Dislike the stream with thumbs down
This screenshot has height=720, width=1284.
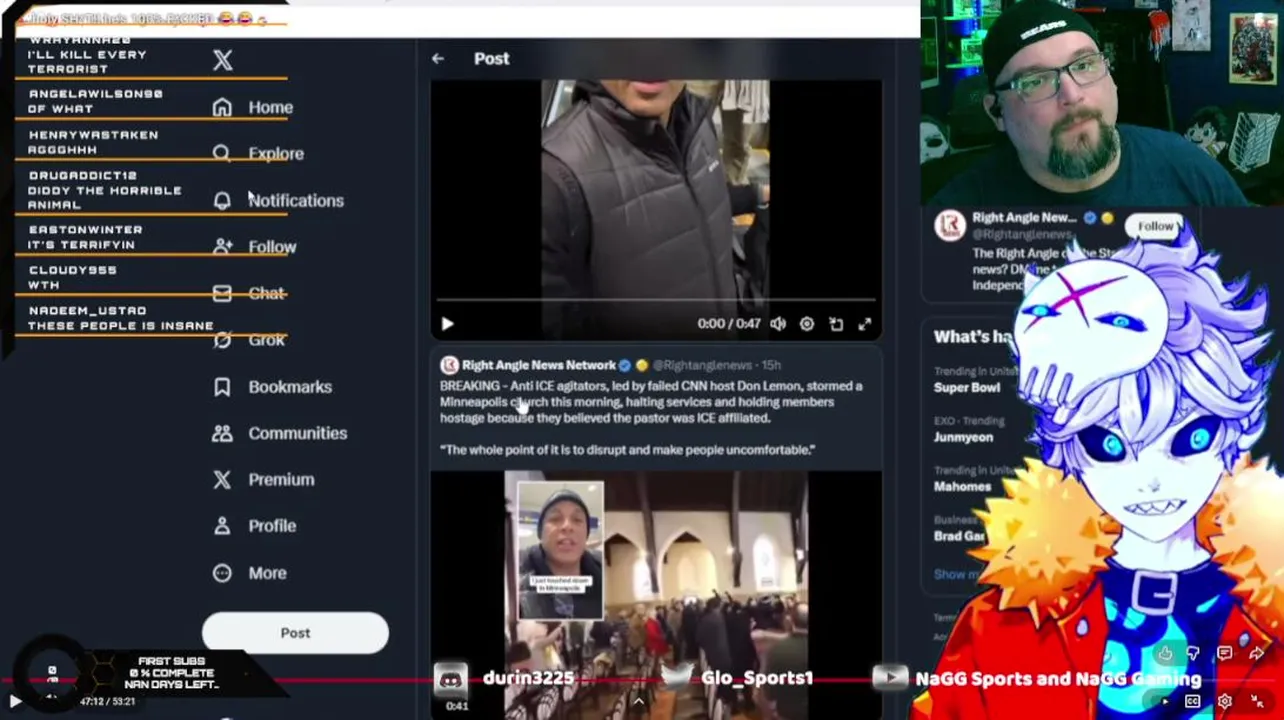[x=1194, y=654]
